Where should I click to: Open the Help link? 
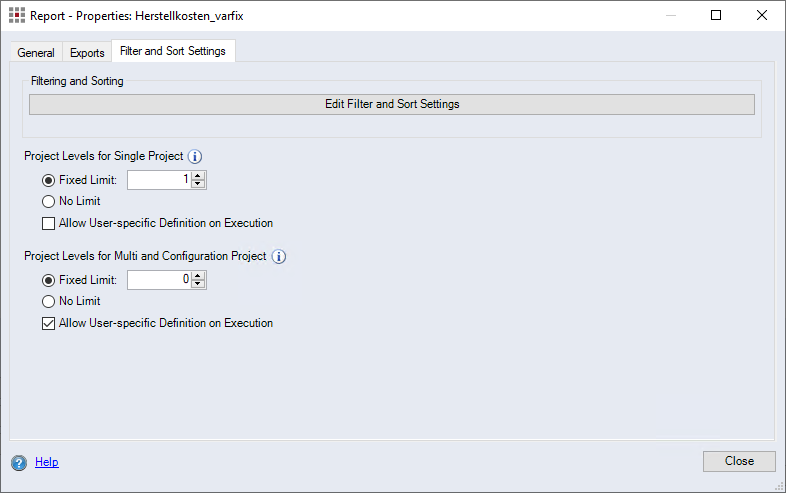pos(47,462)
